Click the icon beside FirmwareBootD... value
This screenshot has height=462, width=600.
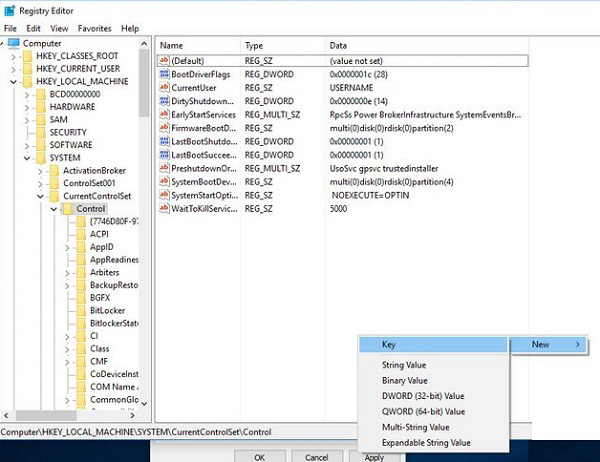coord(164,128)
